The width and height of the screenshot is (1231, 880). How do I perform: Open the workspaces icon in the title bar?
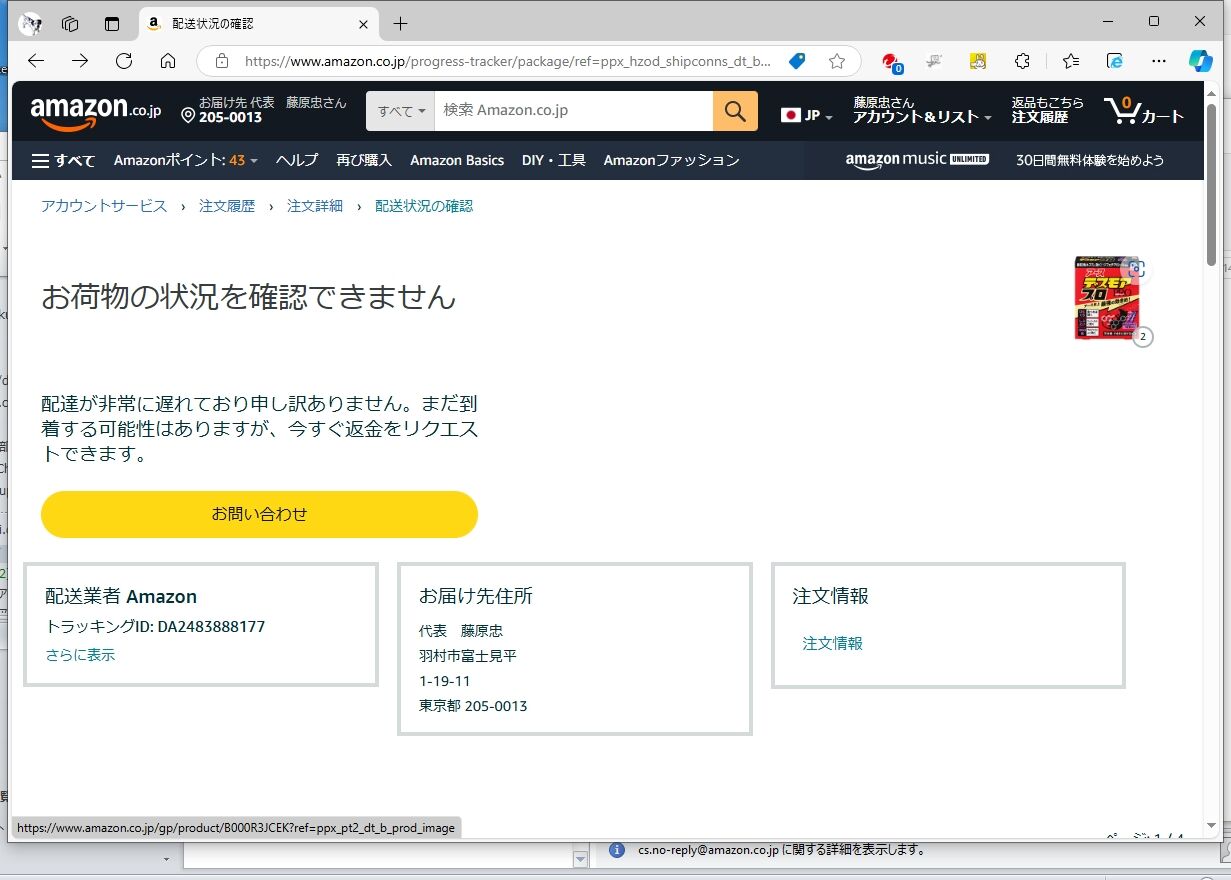click(x=70, y=23)
